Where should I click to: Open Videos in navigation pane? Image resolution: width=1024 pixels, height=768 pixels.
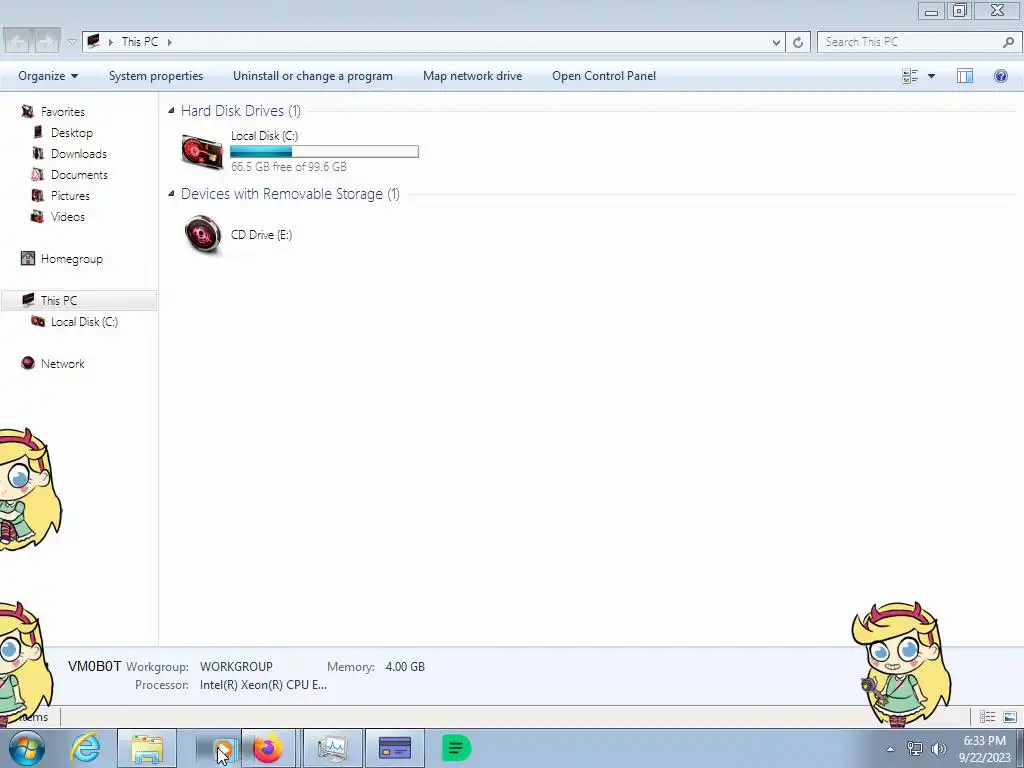(68, 216)
